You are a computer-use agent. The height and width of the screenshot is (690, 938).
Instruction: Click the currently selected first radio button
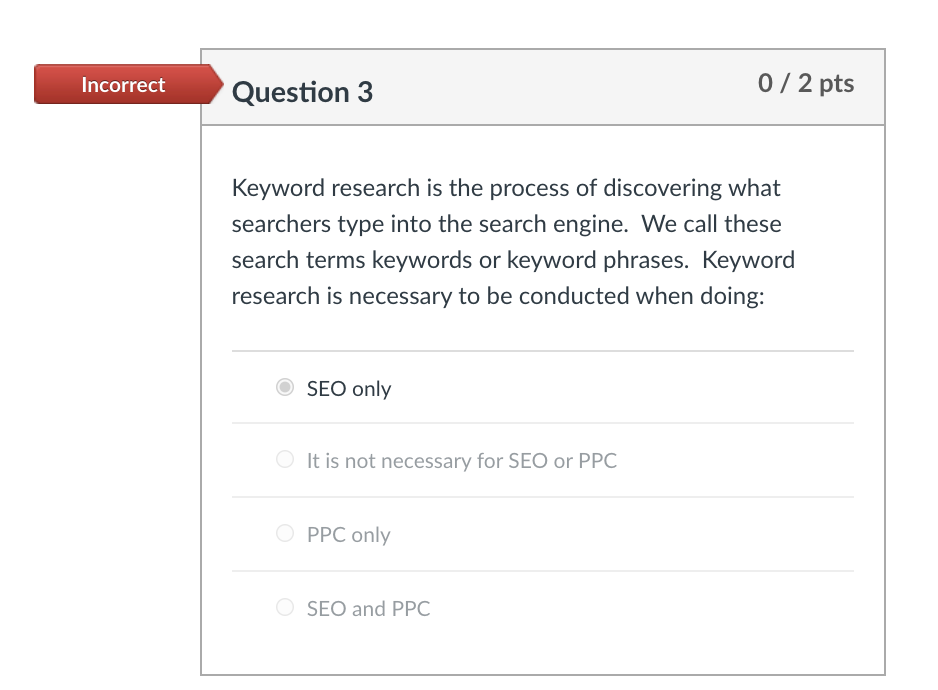click(x=284, y=388)
